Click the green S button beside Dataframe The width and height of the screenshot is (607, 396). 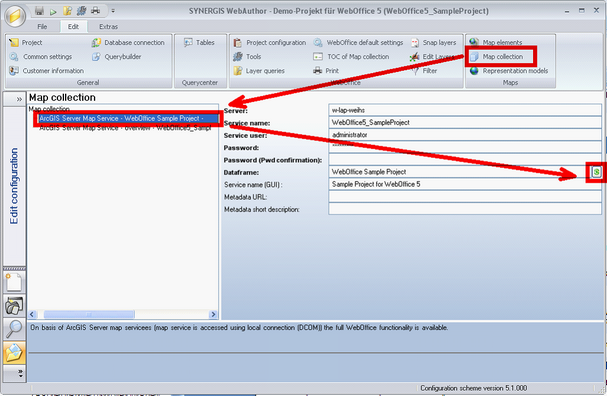point(597,172)
